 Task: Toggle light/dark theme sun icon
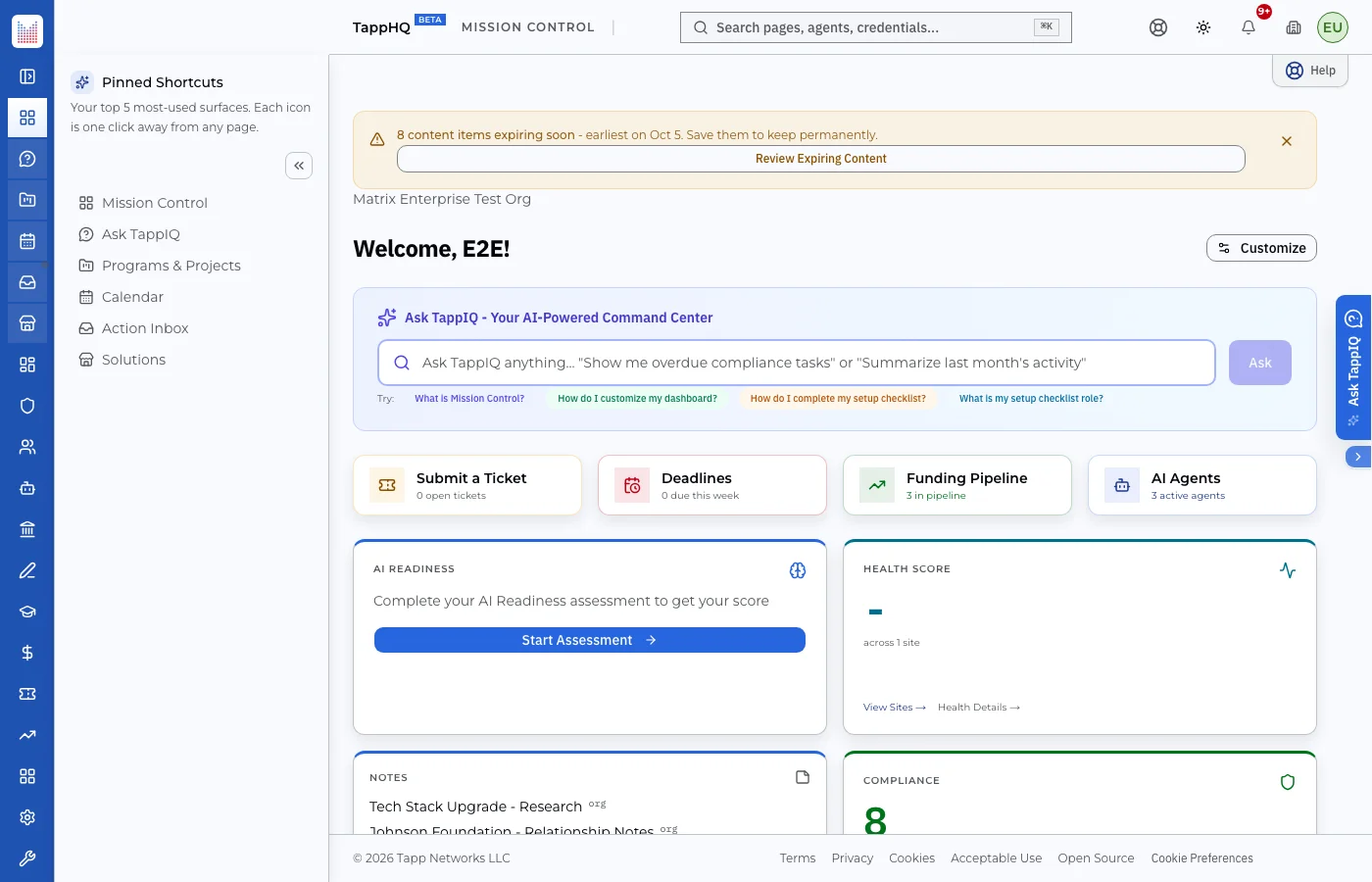click(1203, 27)
